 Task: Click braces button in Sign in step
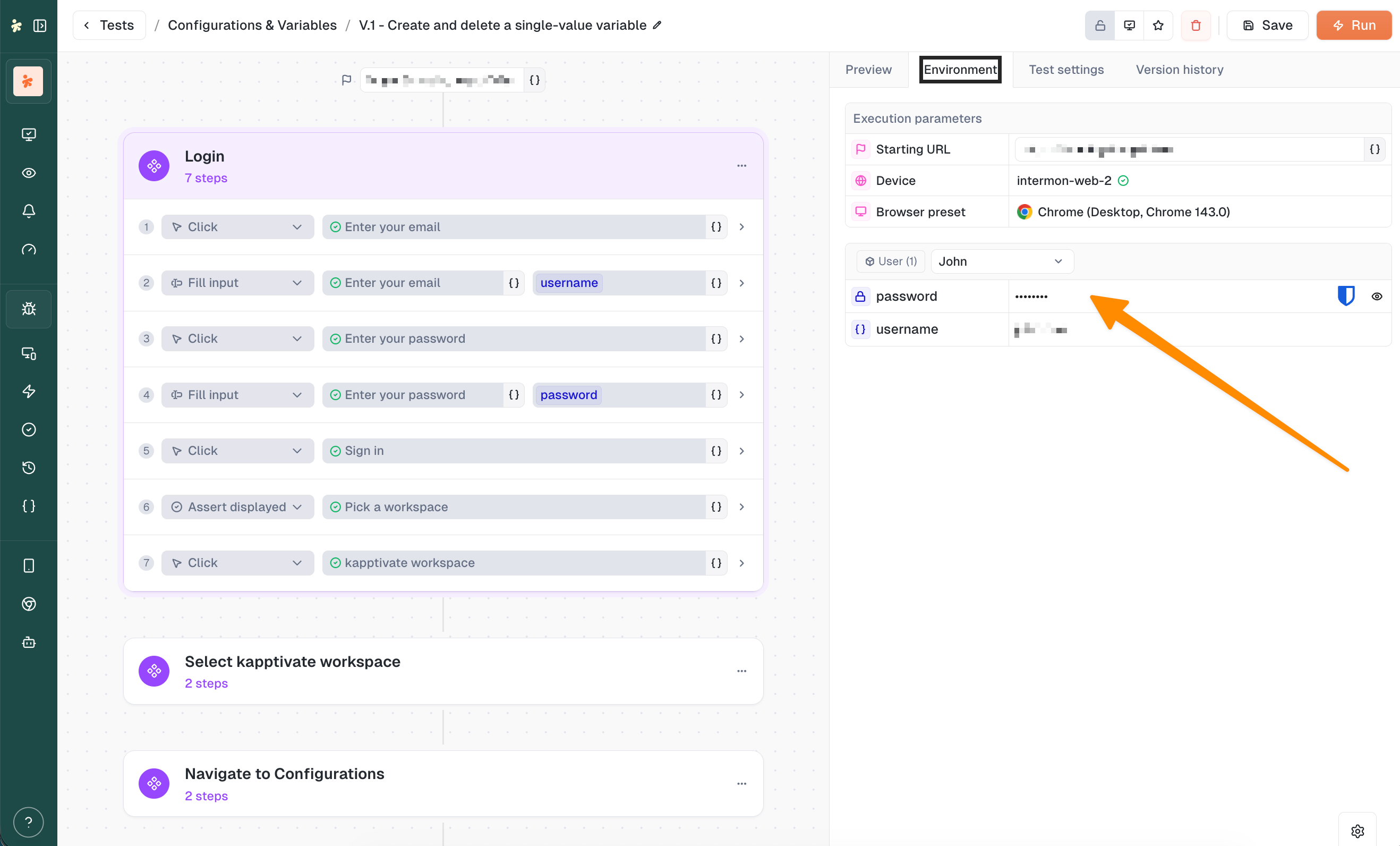[x=716, y=450]
